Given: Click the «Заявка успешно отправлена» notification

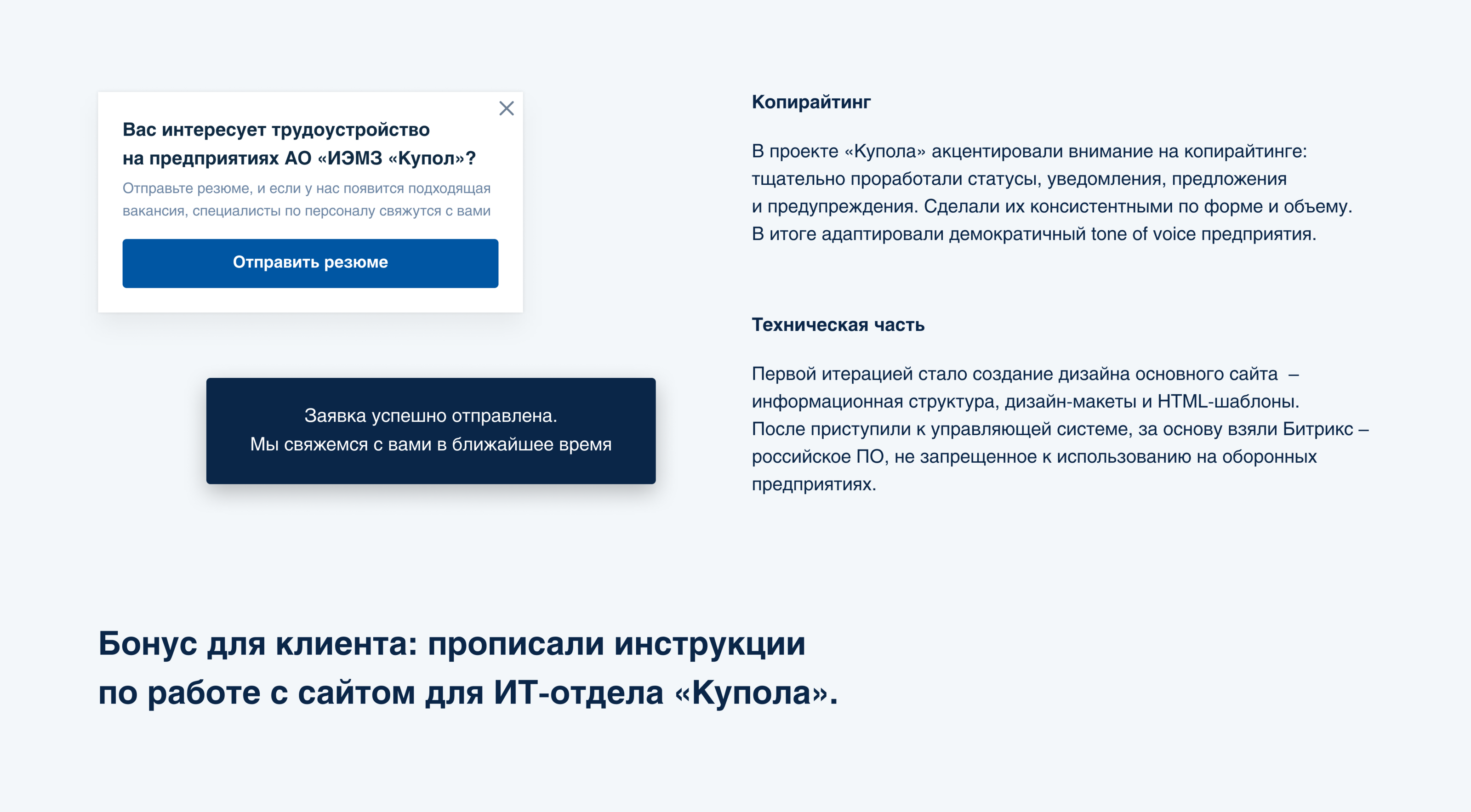Looking at the screenshot, I should tap(431, 416).
